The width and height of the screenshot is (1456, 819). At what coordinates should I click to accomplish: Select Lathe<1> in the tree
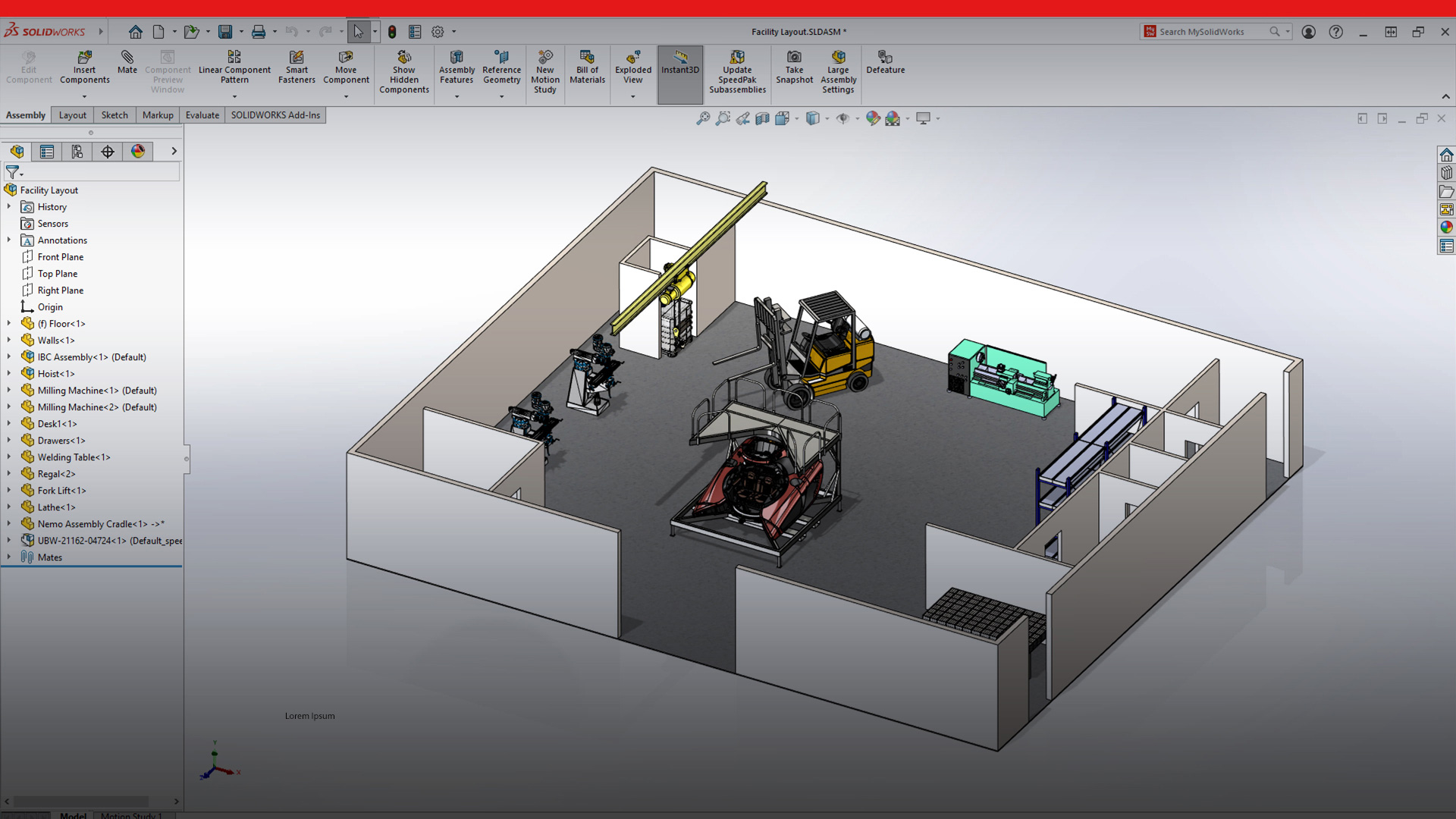coord(56,507)
